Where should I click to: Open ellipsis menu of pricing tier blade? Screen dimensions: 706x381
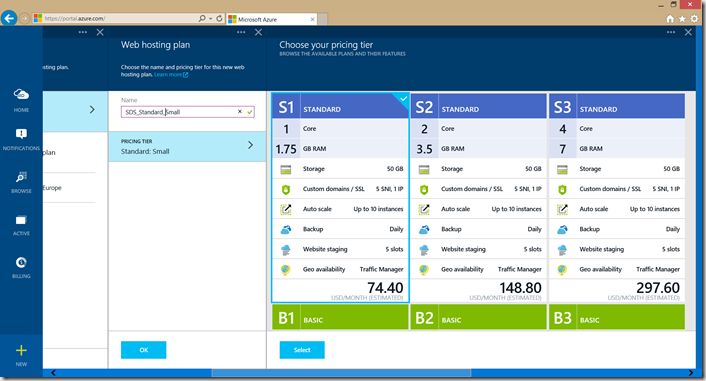point(671,32)
